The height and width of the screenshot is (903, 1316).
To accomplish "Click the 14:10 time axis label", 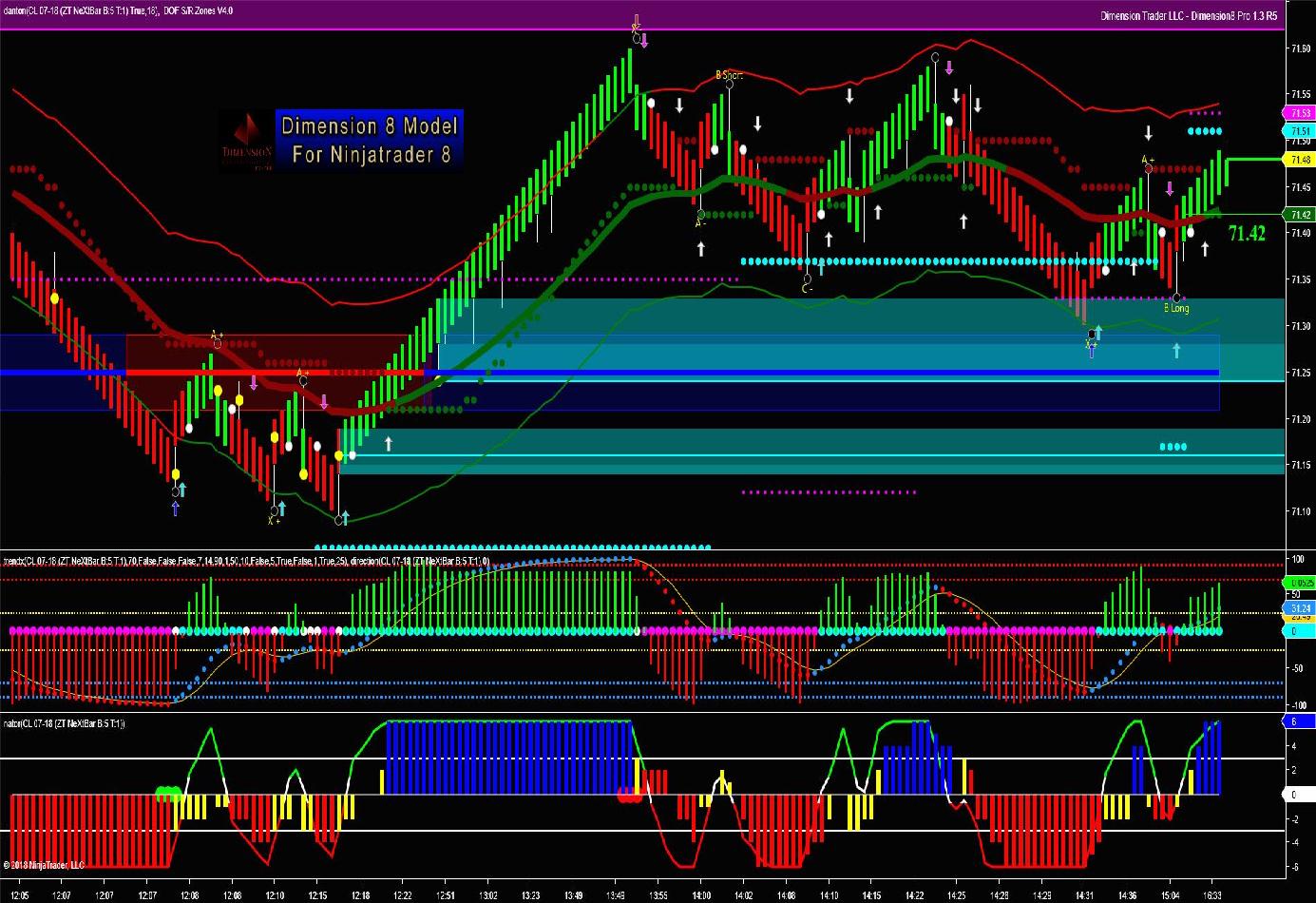I will (829, 895).
